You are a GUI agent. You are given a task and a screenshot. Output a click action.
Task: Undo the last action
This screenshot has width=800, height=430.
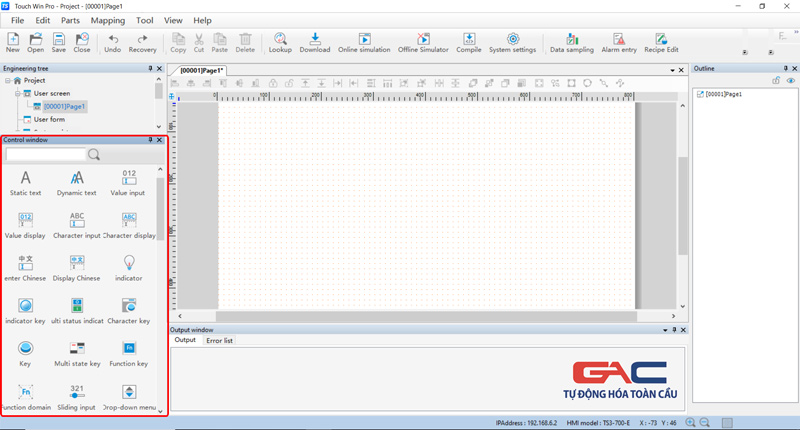[x=113, y=43]
